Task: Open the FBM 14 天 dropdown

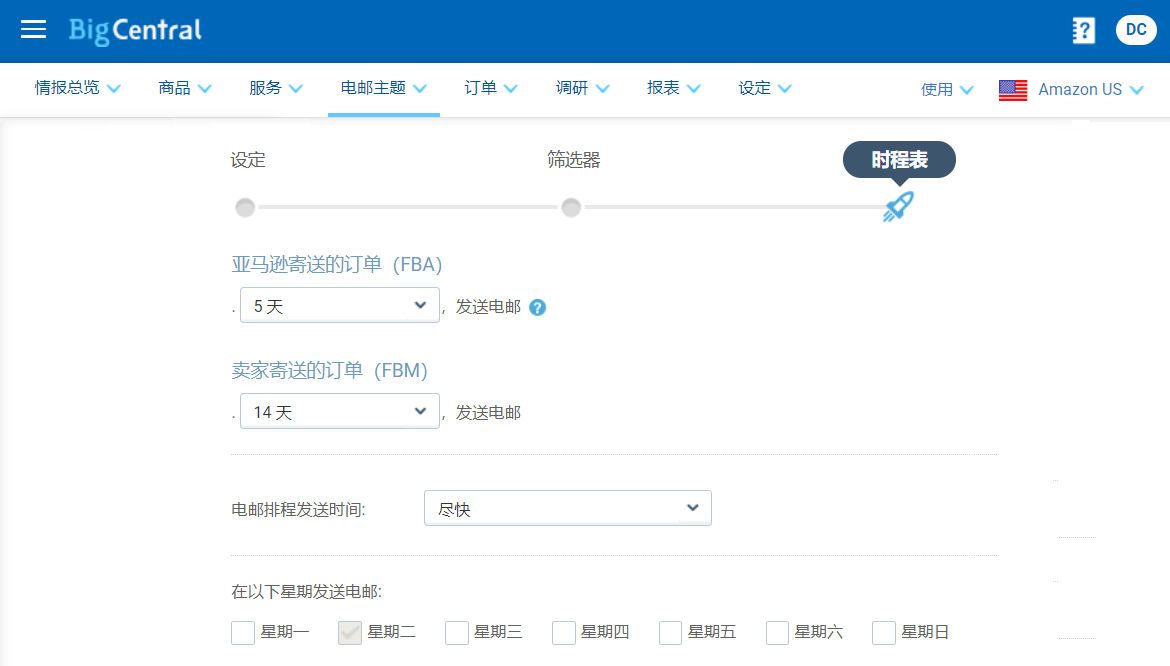Action: [339, 411]
